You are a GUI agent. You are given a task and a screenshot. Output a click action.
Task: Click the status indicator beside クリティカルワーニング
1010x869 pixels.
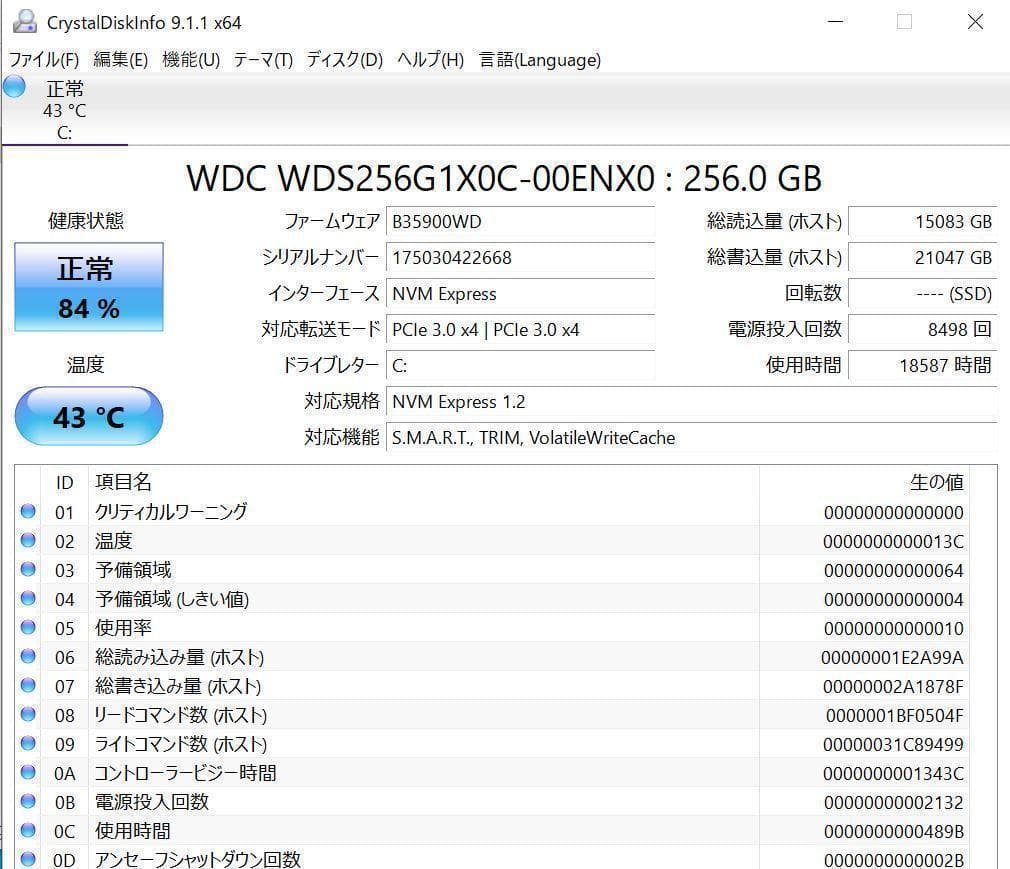(28, 512)
